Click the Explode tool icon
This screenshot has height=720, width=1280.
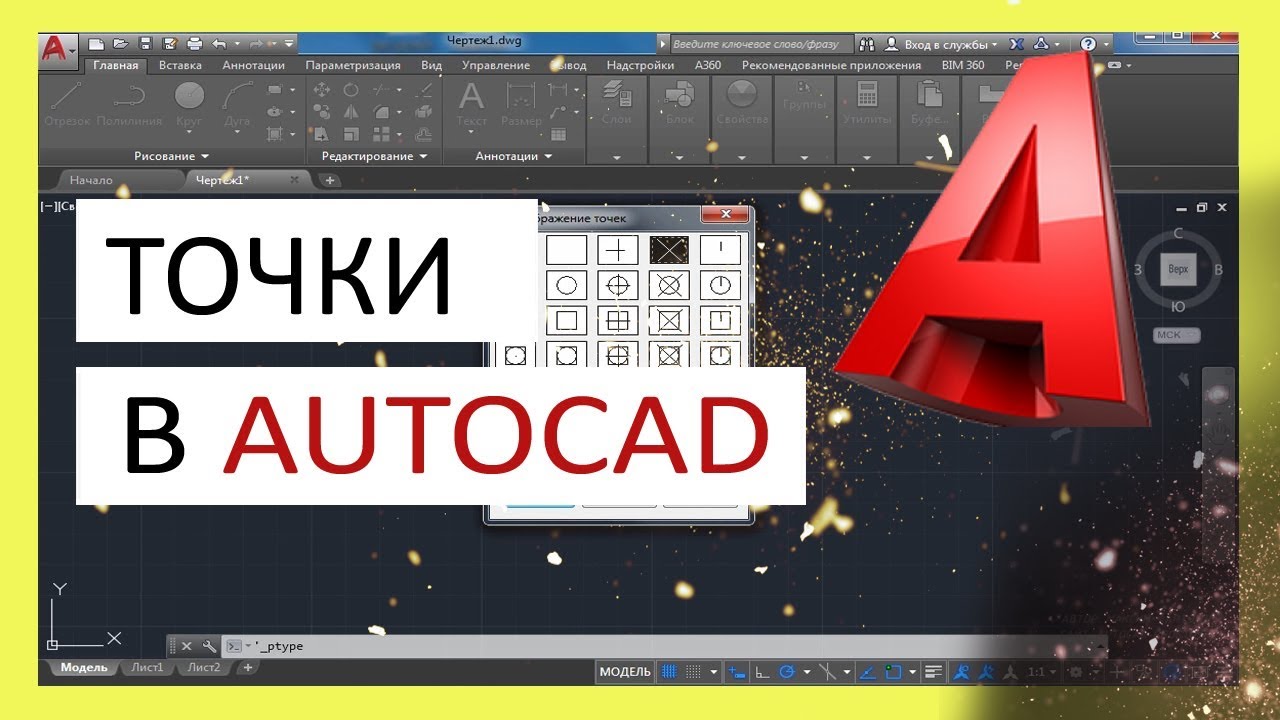click(x=423, y=112)
